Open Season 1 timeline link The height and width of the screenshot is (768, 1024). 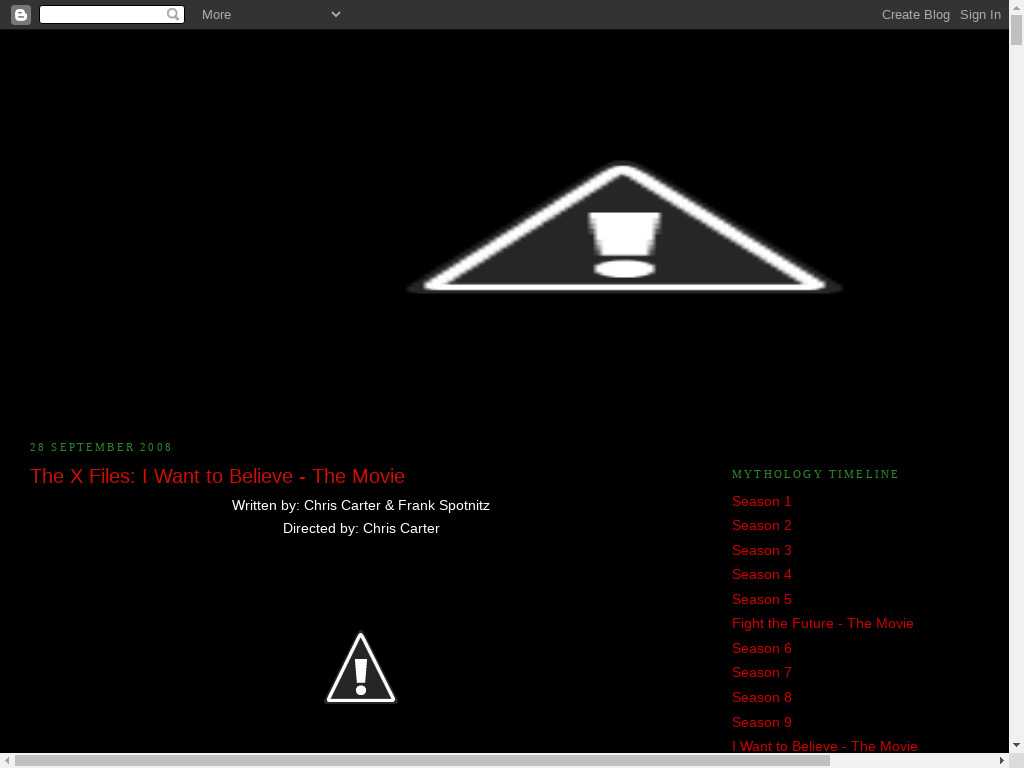[x=761, y=502]
